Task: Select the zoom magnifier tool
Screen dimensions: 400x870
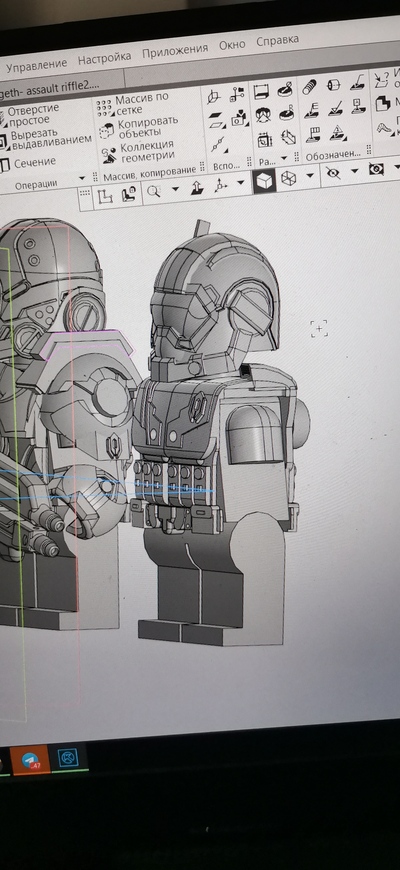Action: pyautogui.click(x=154, y=191)
